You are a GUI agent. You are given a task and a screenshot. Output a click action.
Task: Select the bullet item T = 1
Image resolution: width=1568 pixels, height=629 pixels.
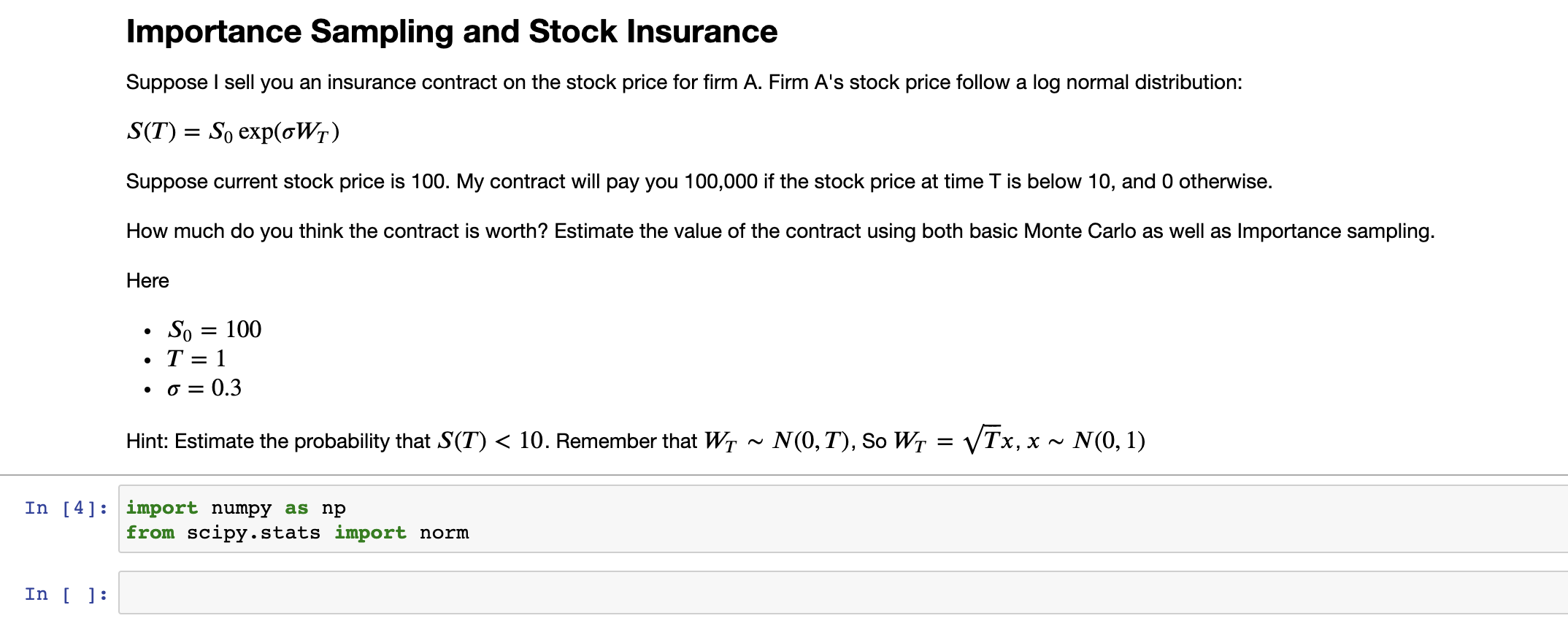pyautogui.click(x=197, y=358)
